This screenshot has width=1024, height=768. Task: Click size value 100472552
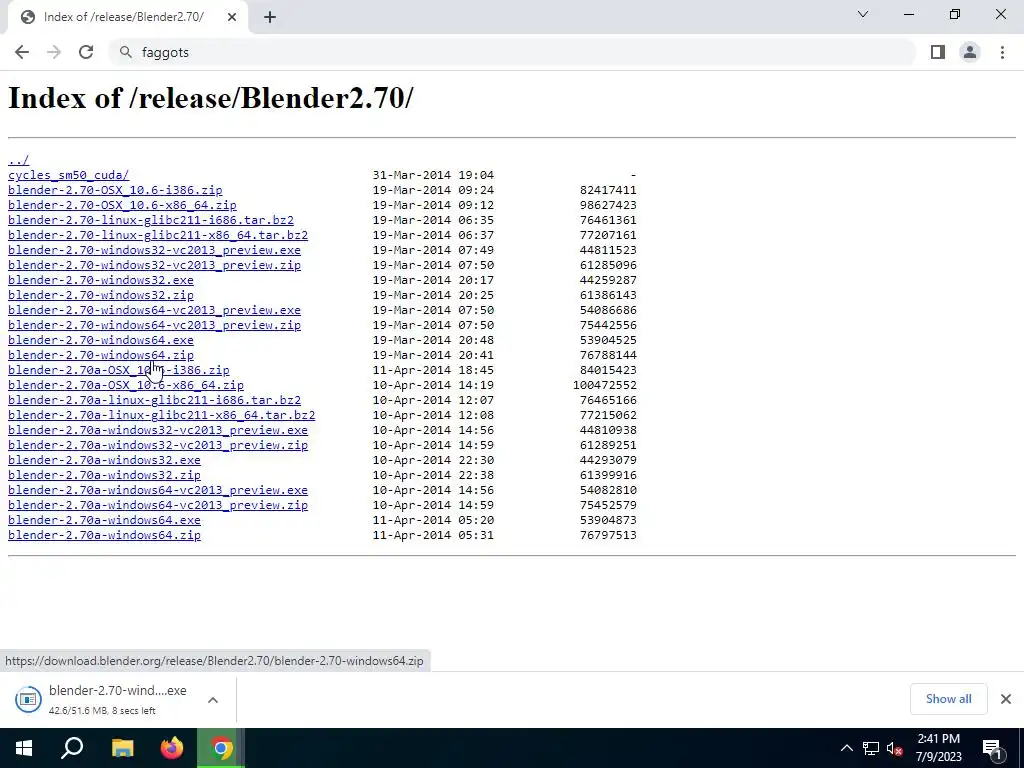pos(605,385)
